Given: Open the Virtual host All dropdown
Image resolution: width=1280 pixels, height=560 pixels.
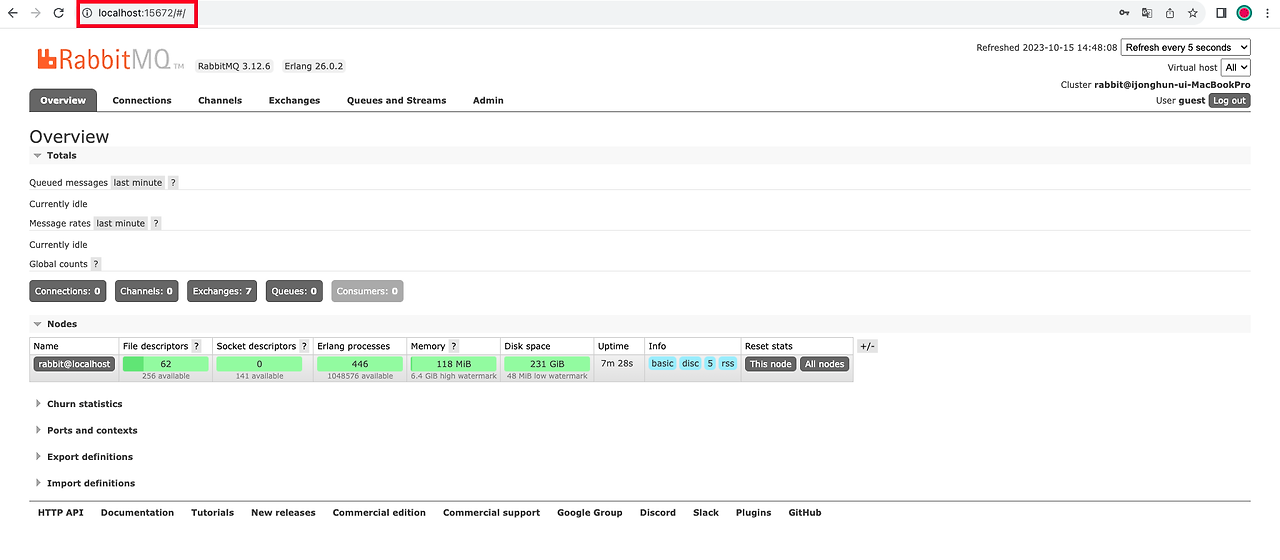Looking at the screenshot, I should 1236,67.
